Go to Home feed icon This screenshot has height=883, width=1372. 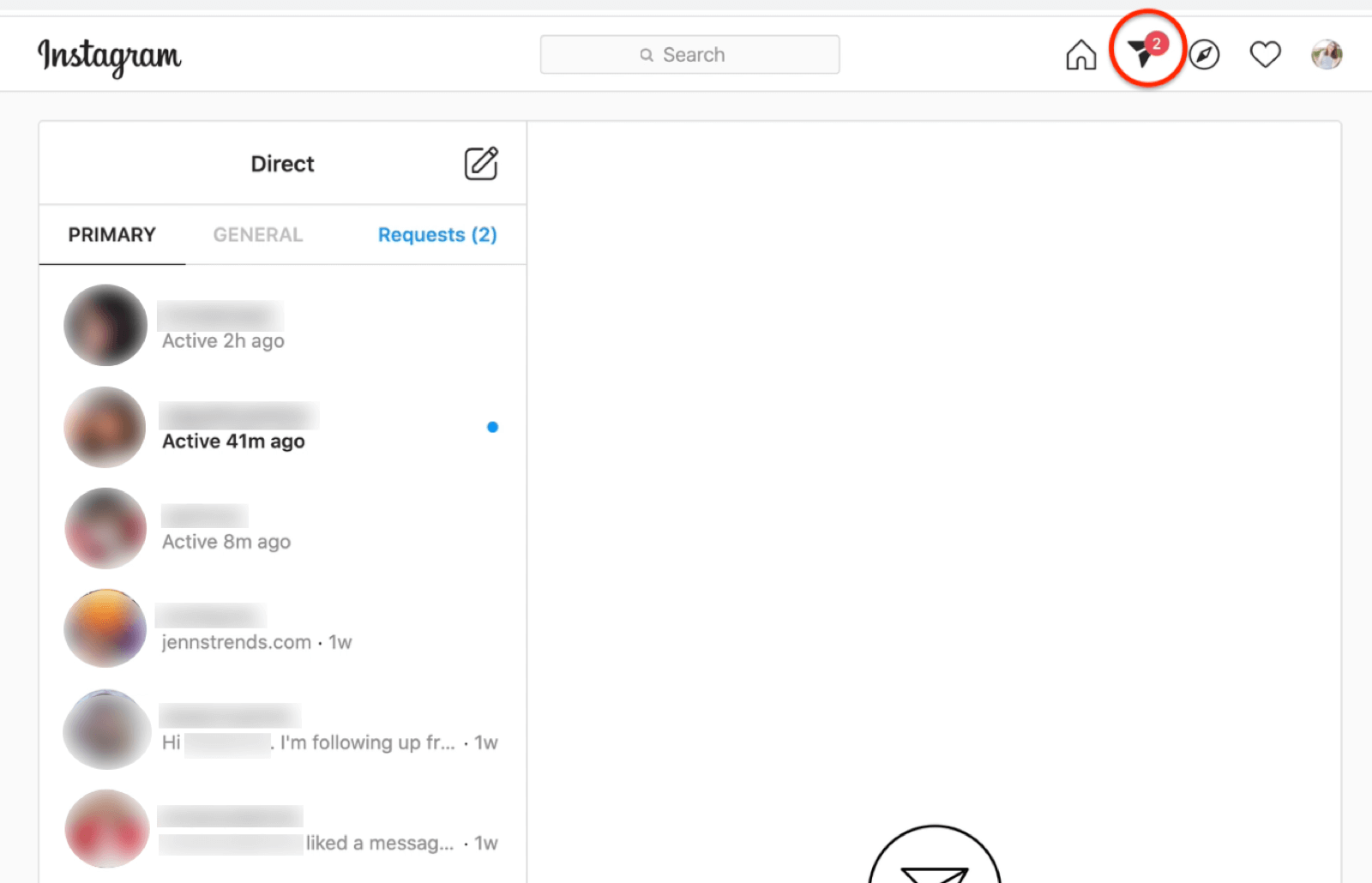pyautogui.click(x=1080, y=55)
